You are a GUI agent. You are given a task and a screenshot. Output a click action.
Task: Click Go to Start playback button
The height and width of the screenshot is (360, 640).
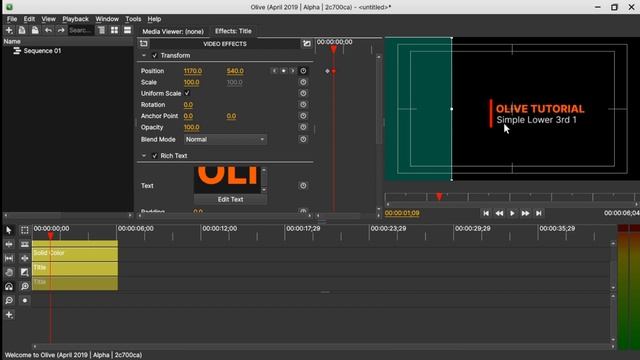tap(486, 213)
